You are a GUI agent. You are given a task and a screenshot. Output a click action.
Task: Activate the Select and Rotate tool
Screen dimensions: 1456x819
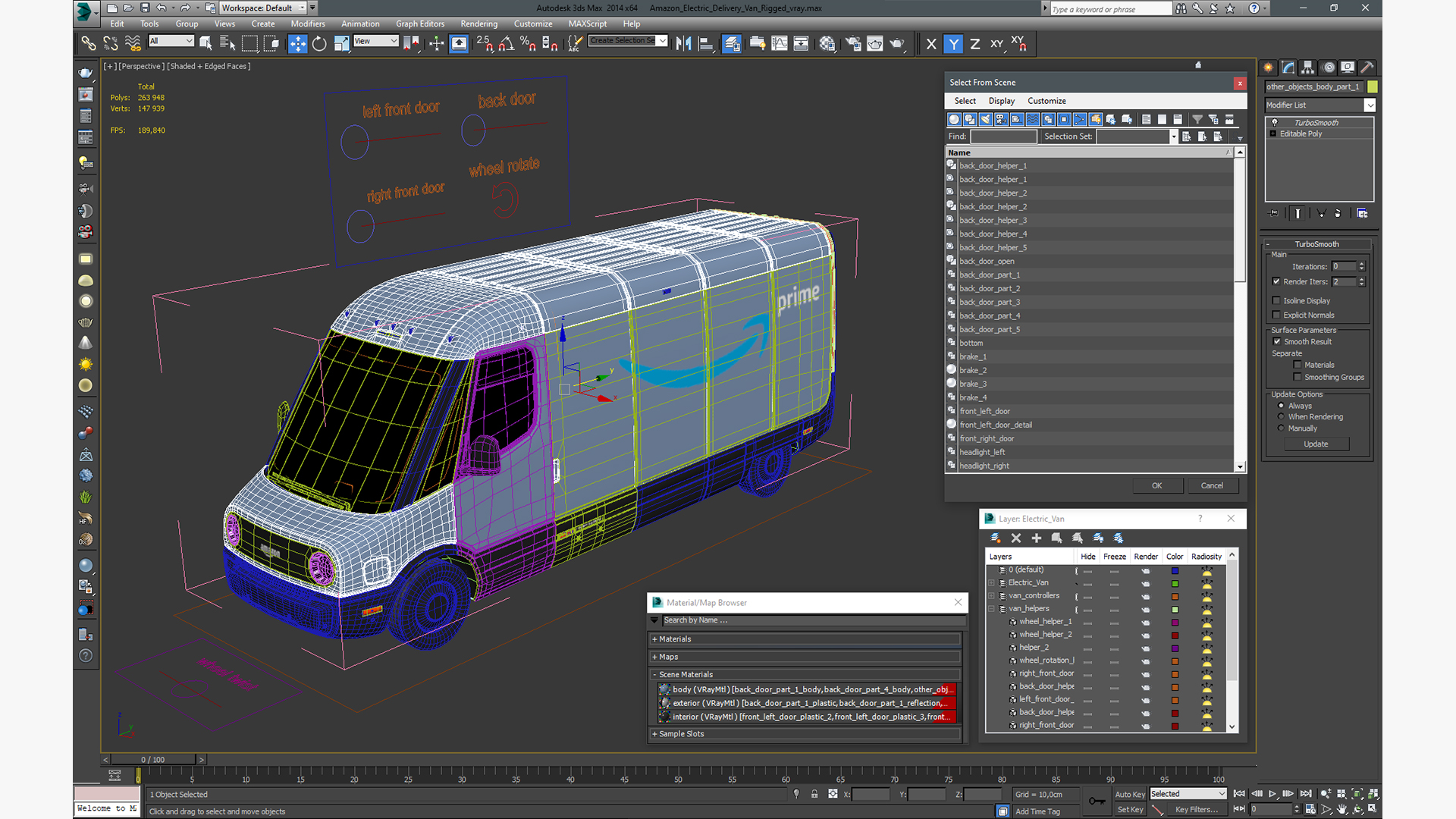[319, 44]
